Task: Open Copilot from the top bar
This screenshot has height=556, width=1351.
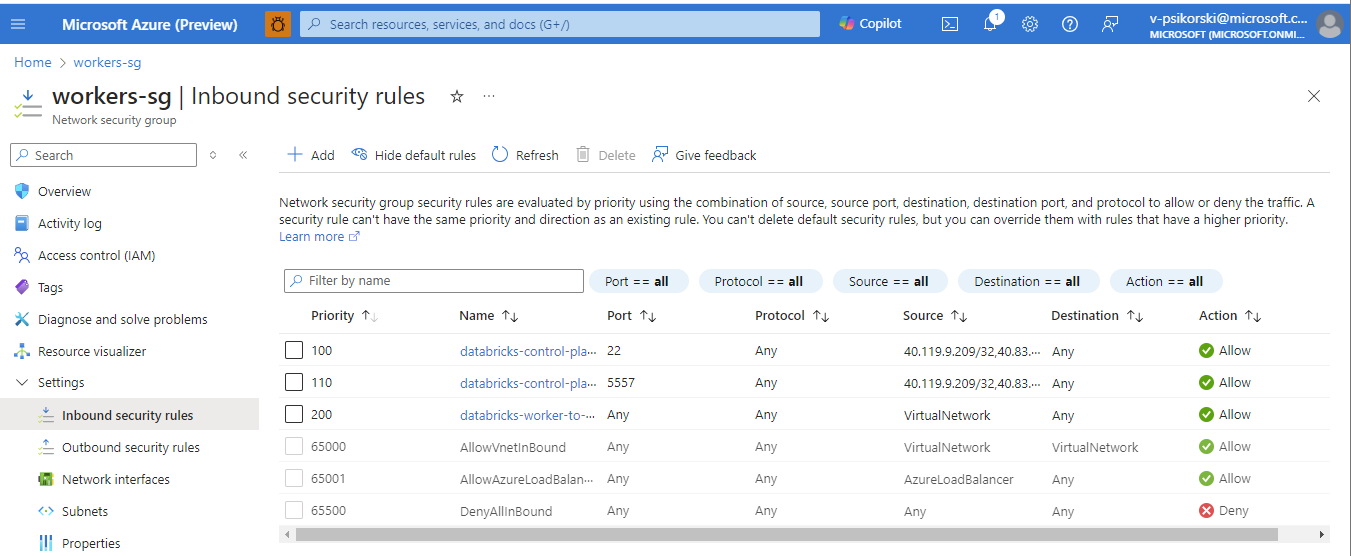Action: (x=870, y=24)
